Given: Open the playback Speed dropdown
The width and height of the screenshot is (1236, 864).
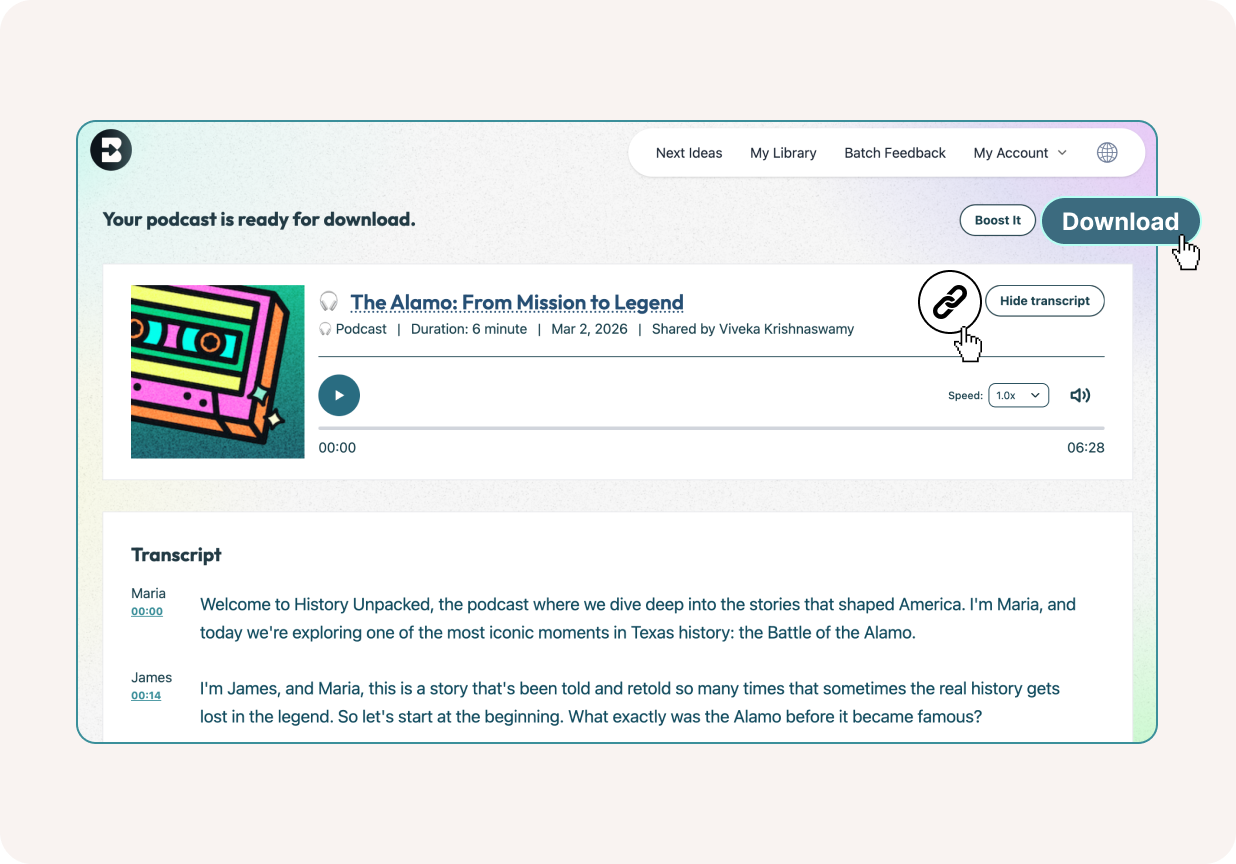Looking at the screenshot, I should [x=1019, y=395].
